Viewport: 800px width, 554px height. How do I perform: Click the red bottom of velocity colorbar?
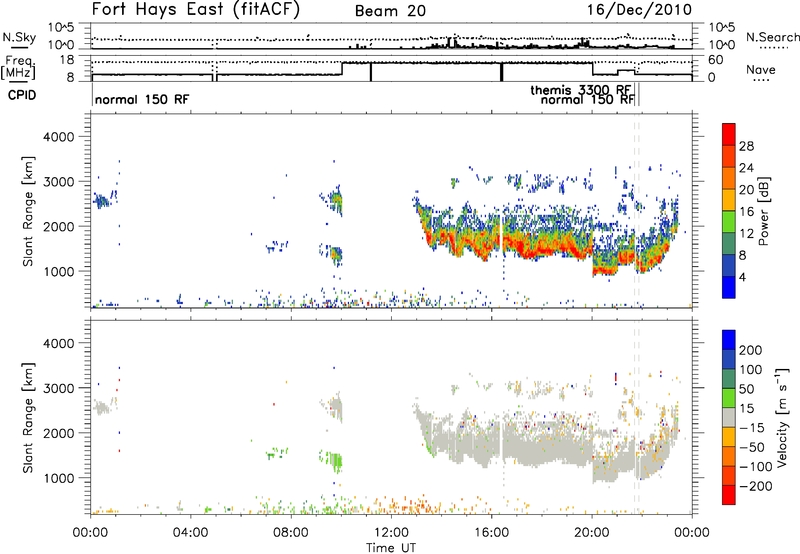click(x=729, y=495)
